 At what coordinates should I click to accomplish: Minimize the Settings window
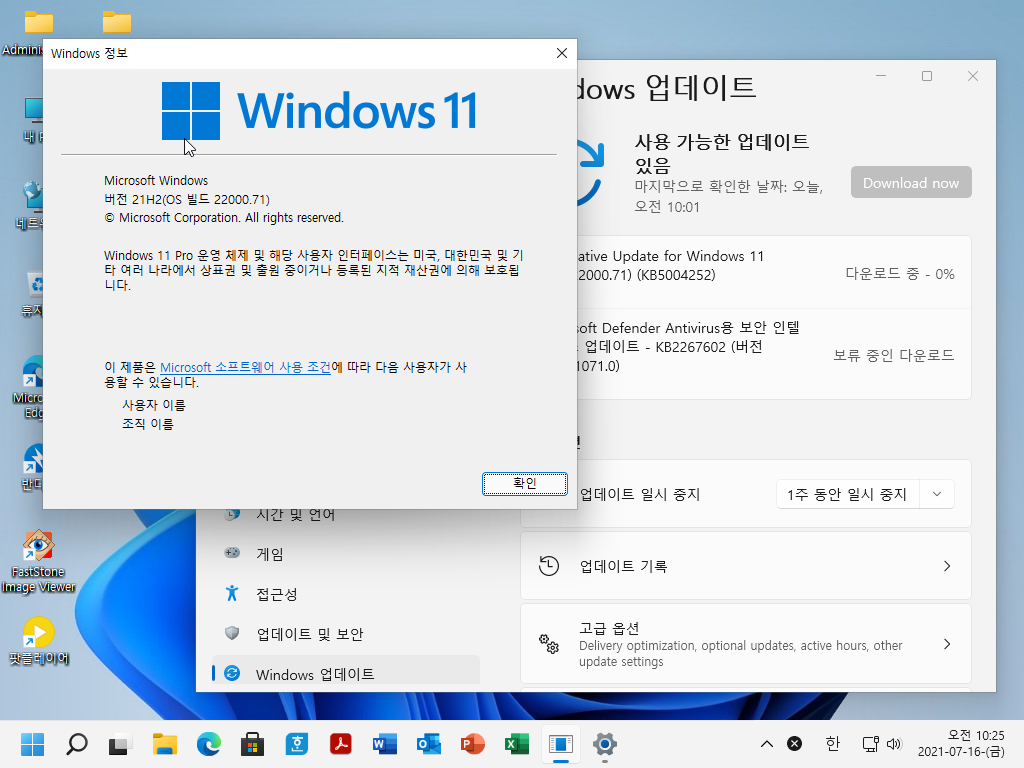[881, 76]
